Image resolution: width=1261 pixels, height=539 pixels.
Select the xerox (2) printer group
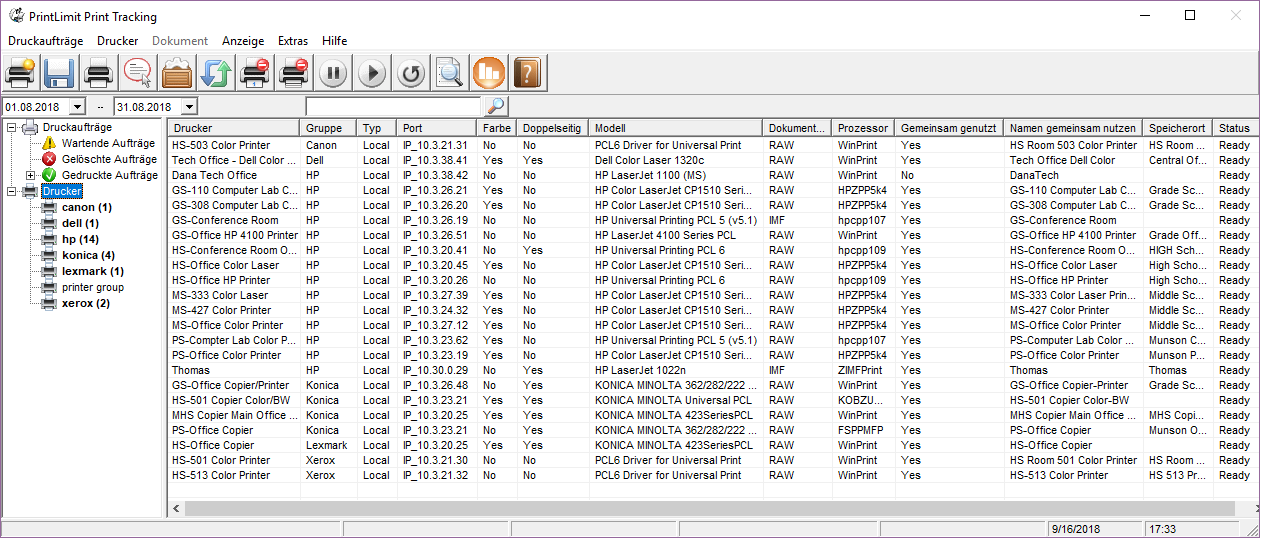pyautogui.click(x=86, y=304)
